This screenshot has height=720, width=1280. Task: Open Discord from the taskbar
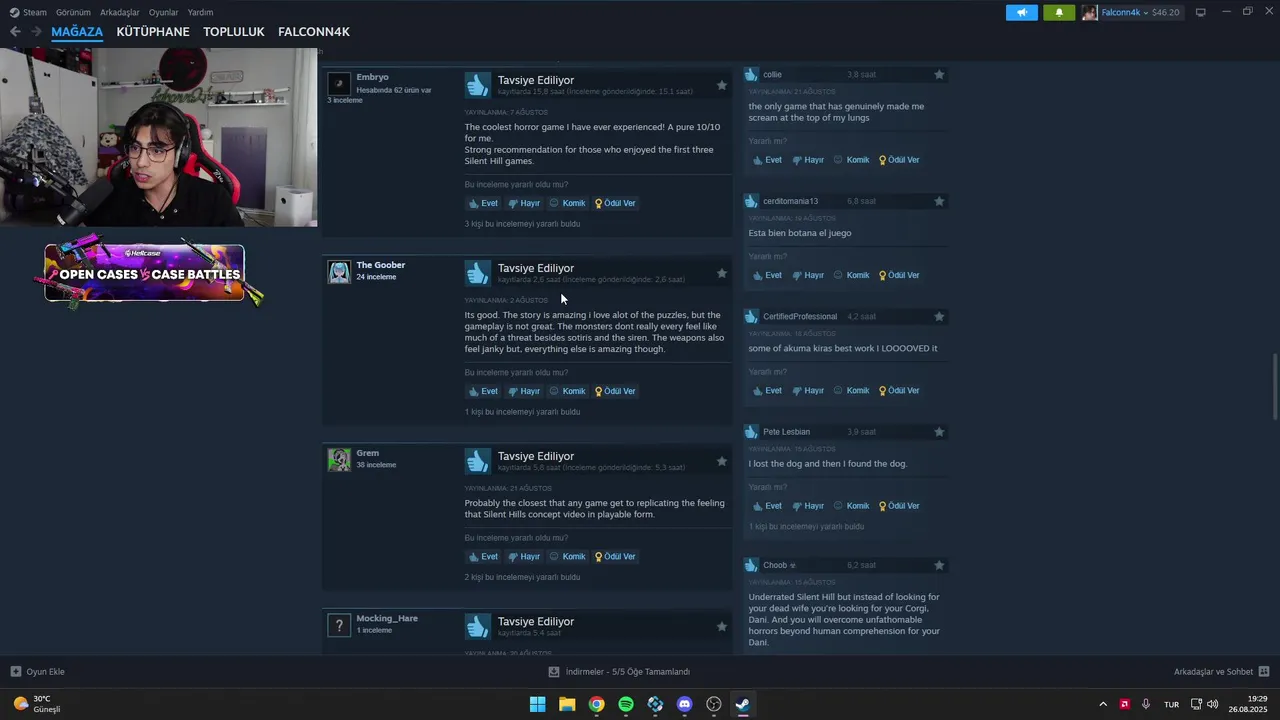tap(684, 704)
